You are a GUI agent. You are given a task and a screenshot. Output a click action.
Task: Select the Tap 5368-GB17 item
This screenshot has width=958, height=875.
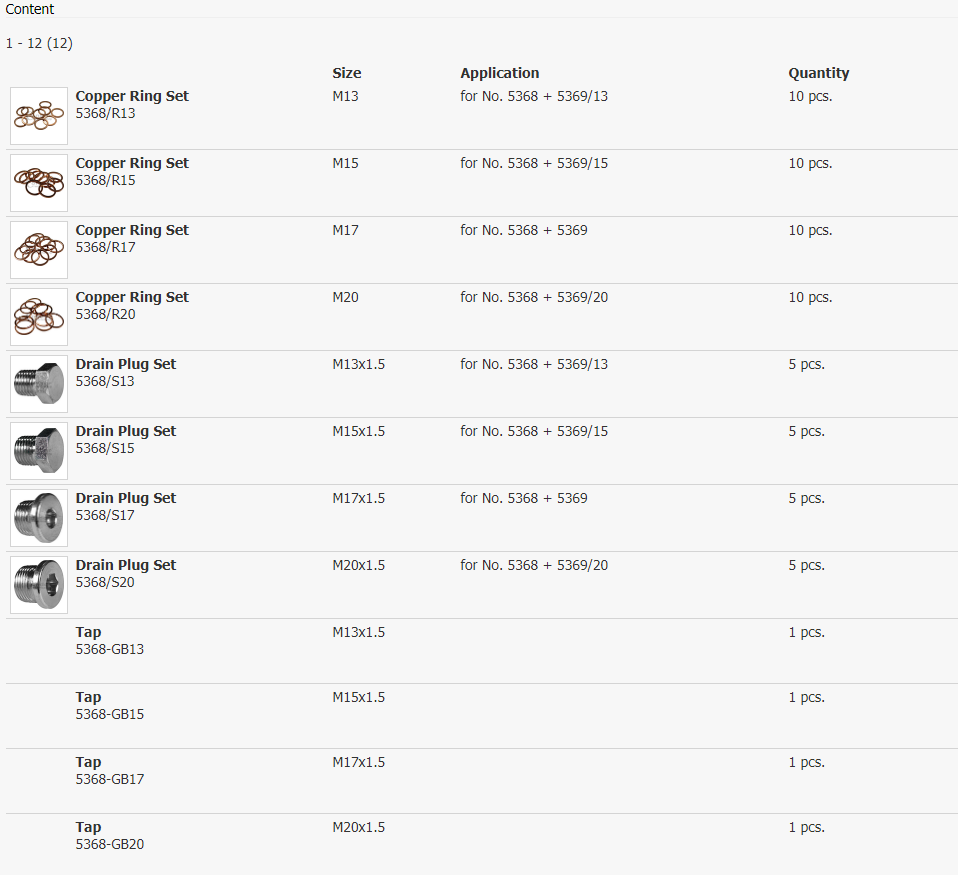coord(88,762)
